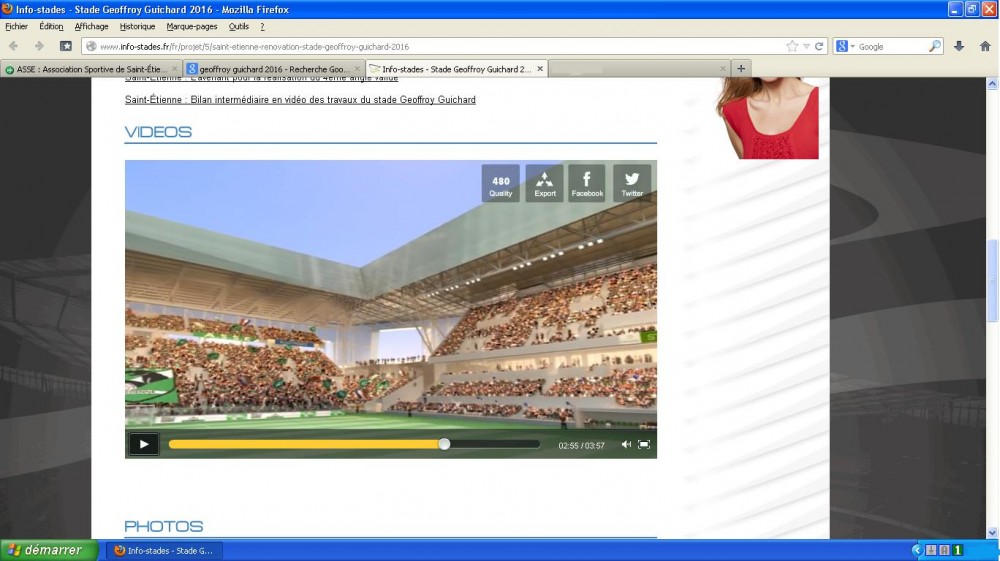Close the Info-stades tab
Screen dimensions: 1000x561
pyautogui.click(x=540, y=69)
